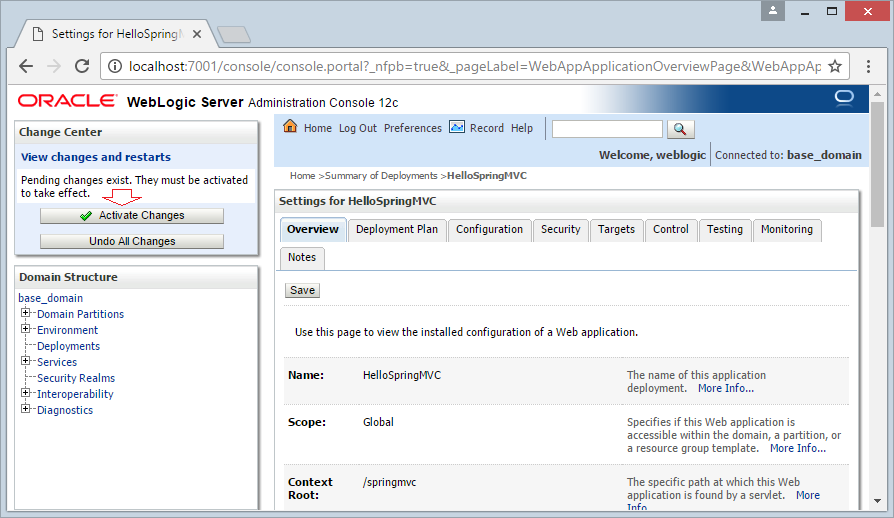Click More Info link for Name field

[x=726, y=388]
